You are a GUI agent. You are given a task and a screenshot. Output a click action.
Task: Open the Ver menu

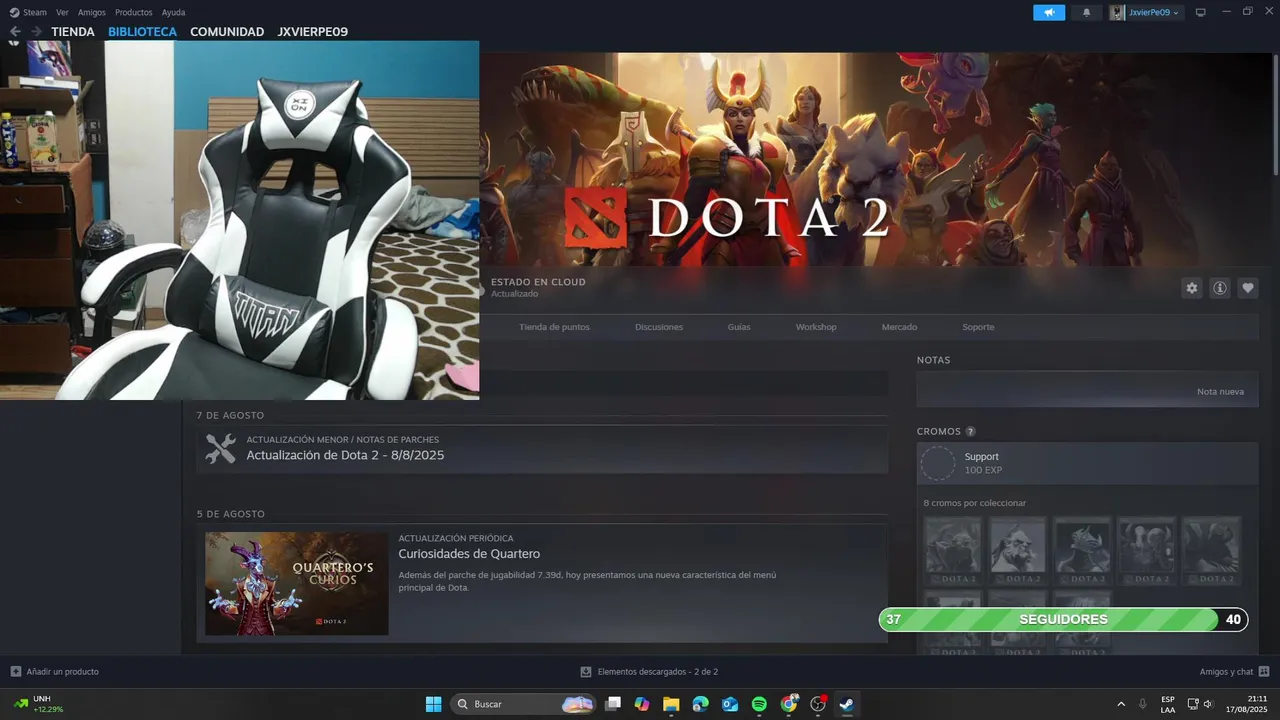pyautogui.click(x=63, y=12)
